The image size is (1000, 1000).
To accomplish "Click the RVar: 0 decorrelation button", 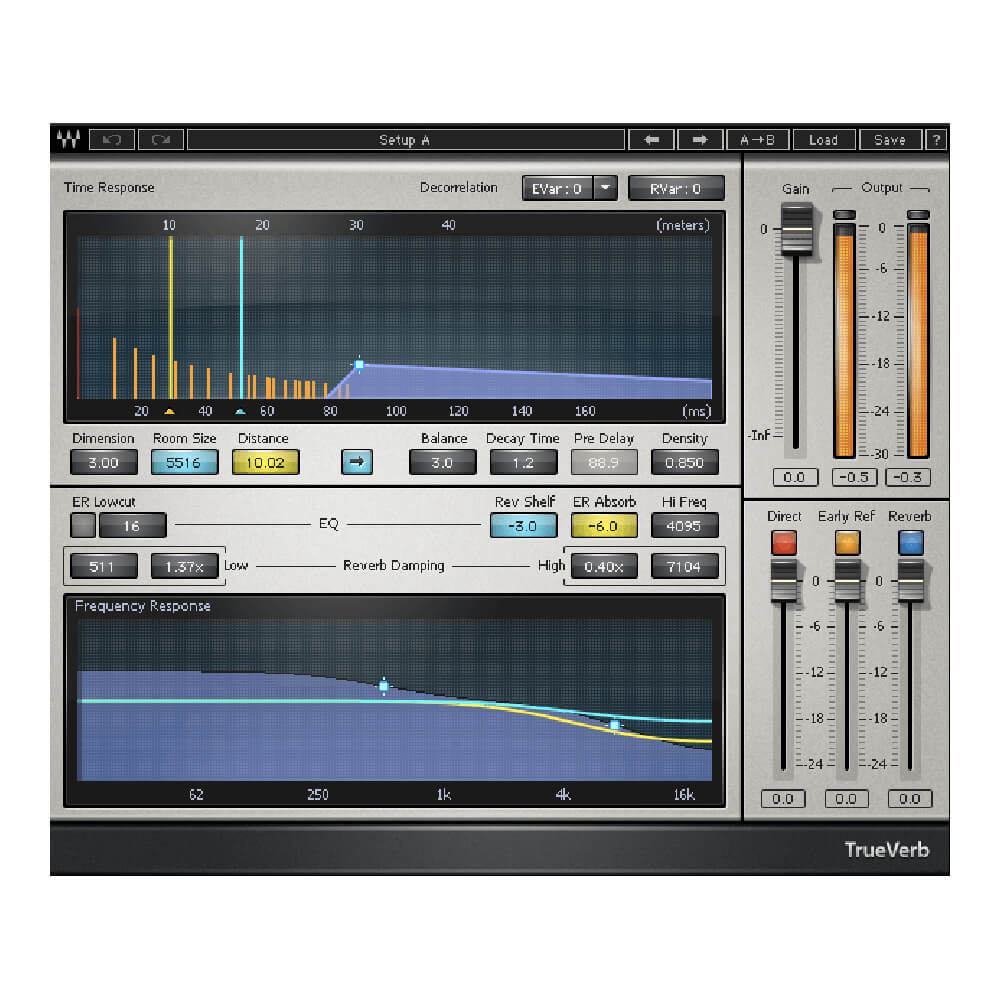I will (x=675, y=189).
